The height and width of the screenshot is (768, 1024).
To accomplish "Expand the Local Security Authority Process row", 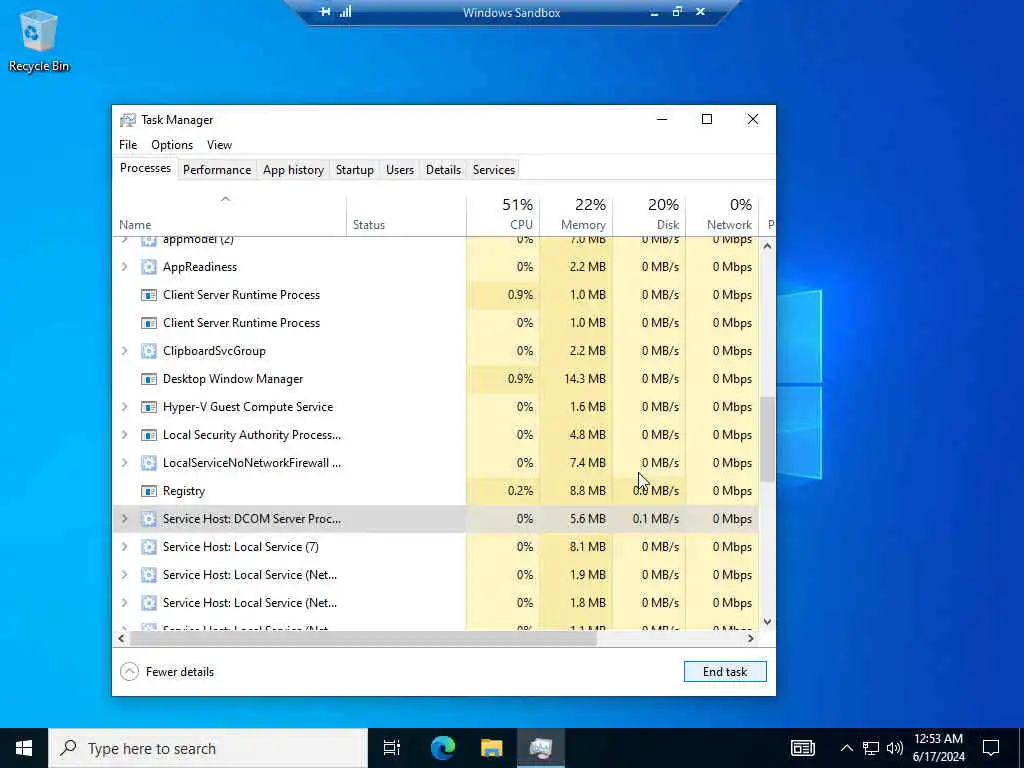I will coord(125,436).
